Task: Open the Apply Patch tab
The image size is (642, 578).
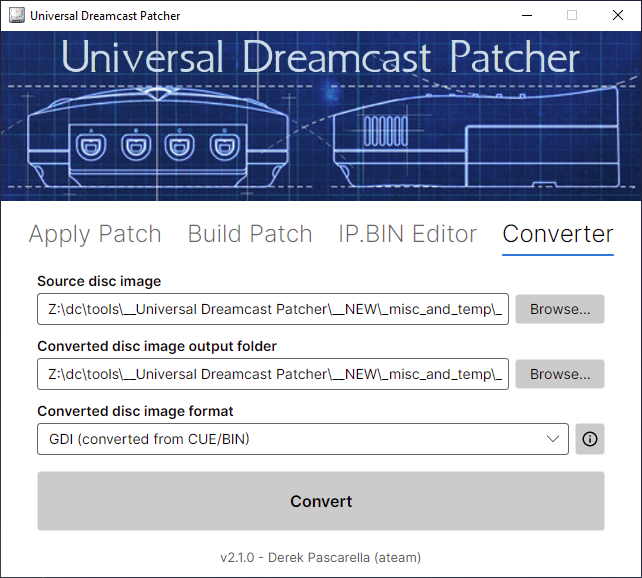Action: (95, 234)
